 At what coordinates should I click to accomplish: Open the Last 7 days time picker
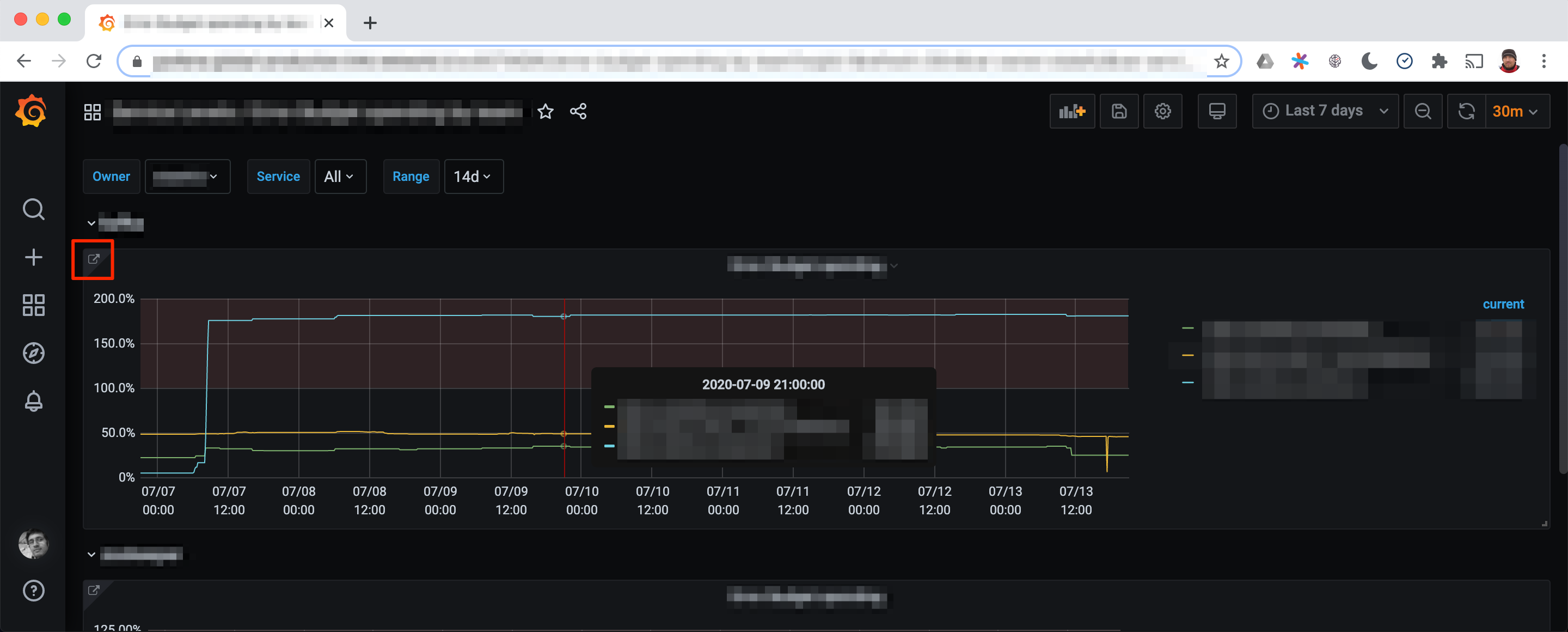1325,112
